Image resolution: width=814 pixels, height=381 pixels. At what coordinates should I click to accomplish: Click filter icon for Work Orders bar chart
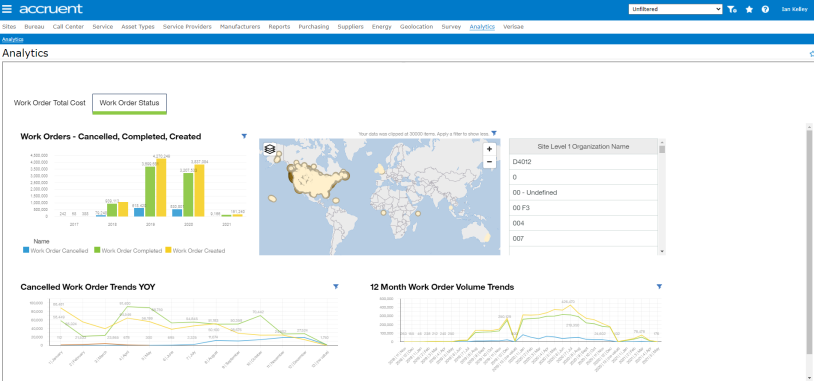click(244, 136)
